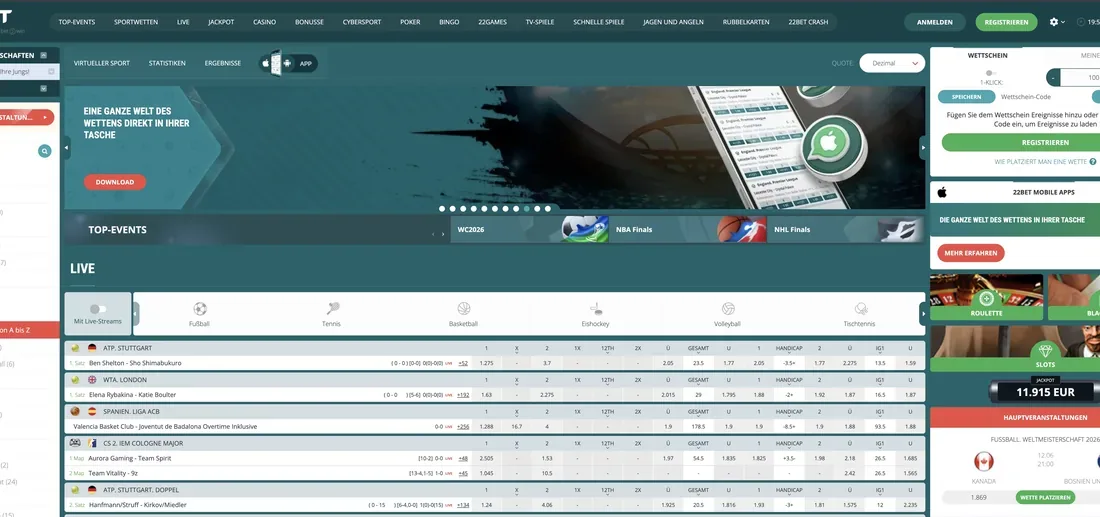Screen dimensions: 1100x517
Task: Click the tennis ball icon in ATP. STUTTGART header
Action: [x=75, y=348]
